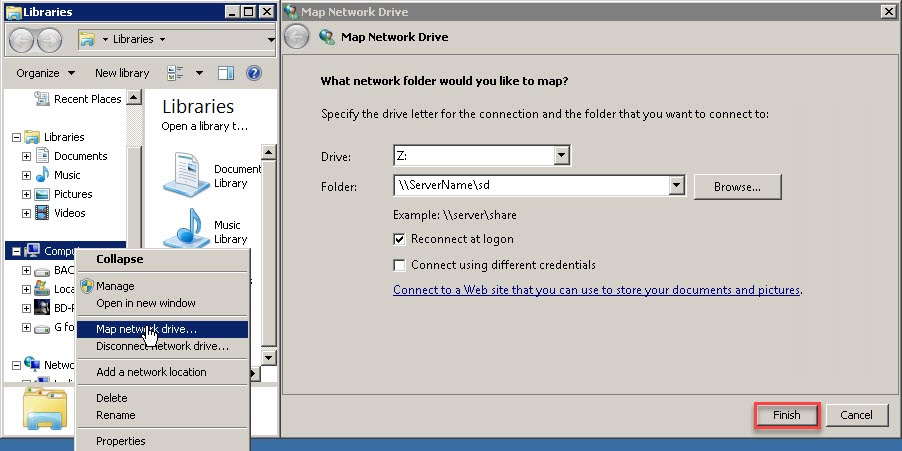The width and height of the screenshot is (902, 451).
Task: Expand the Documents tree node
Action: click(x=27, y=156)
